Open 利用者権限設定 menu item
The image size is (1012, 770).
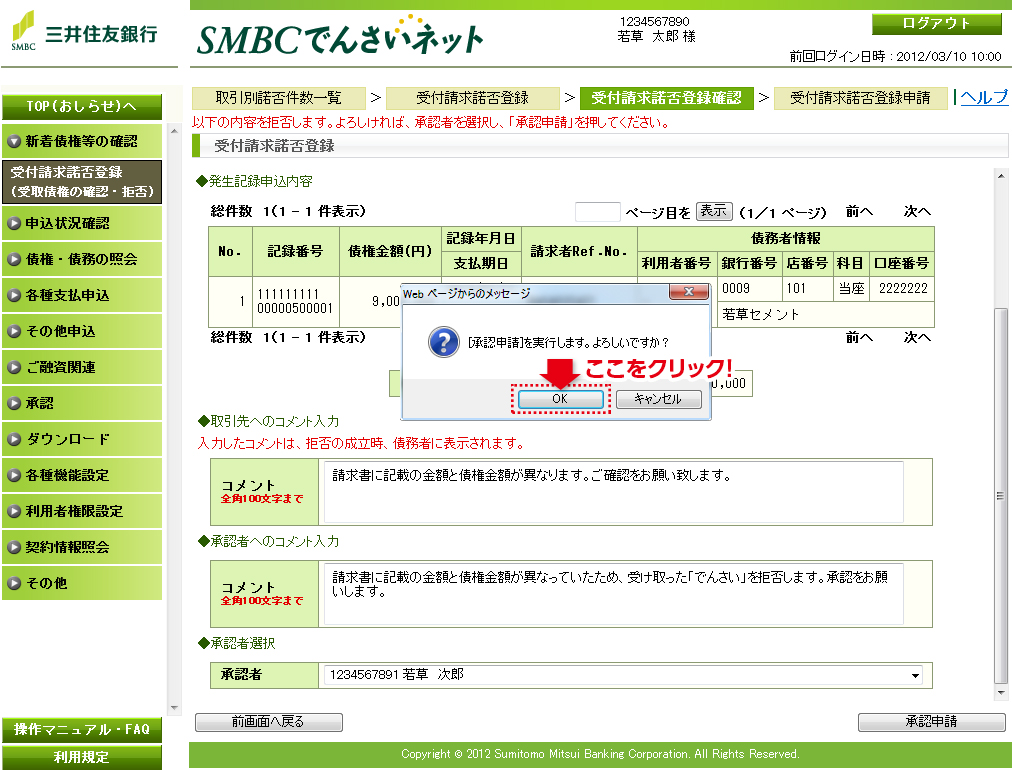82,511
